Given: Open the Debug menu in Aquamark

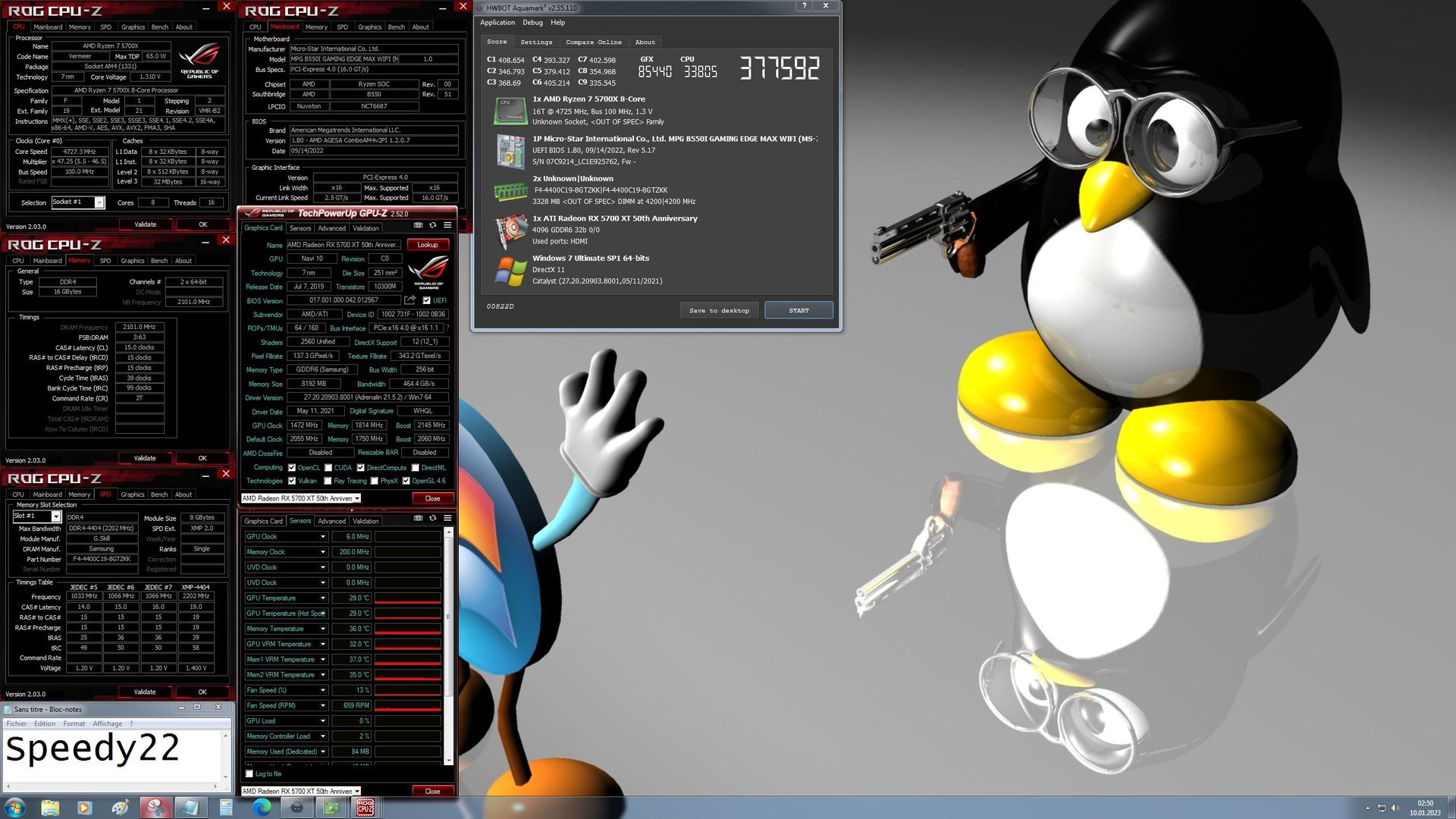Looking at the screenshot, I should point(532,23).
